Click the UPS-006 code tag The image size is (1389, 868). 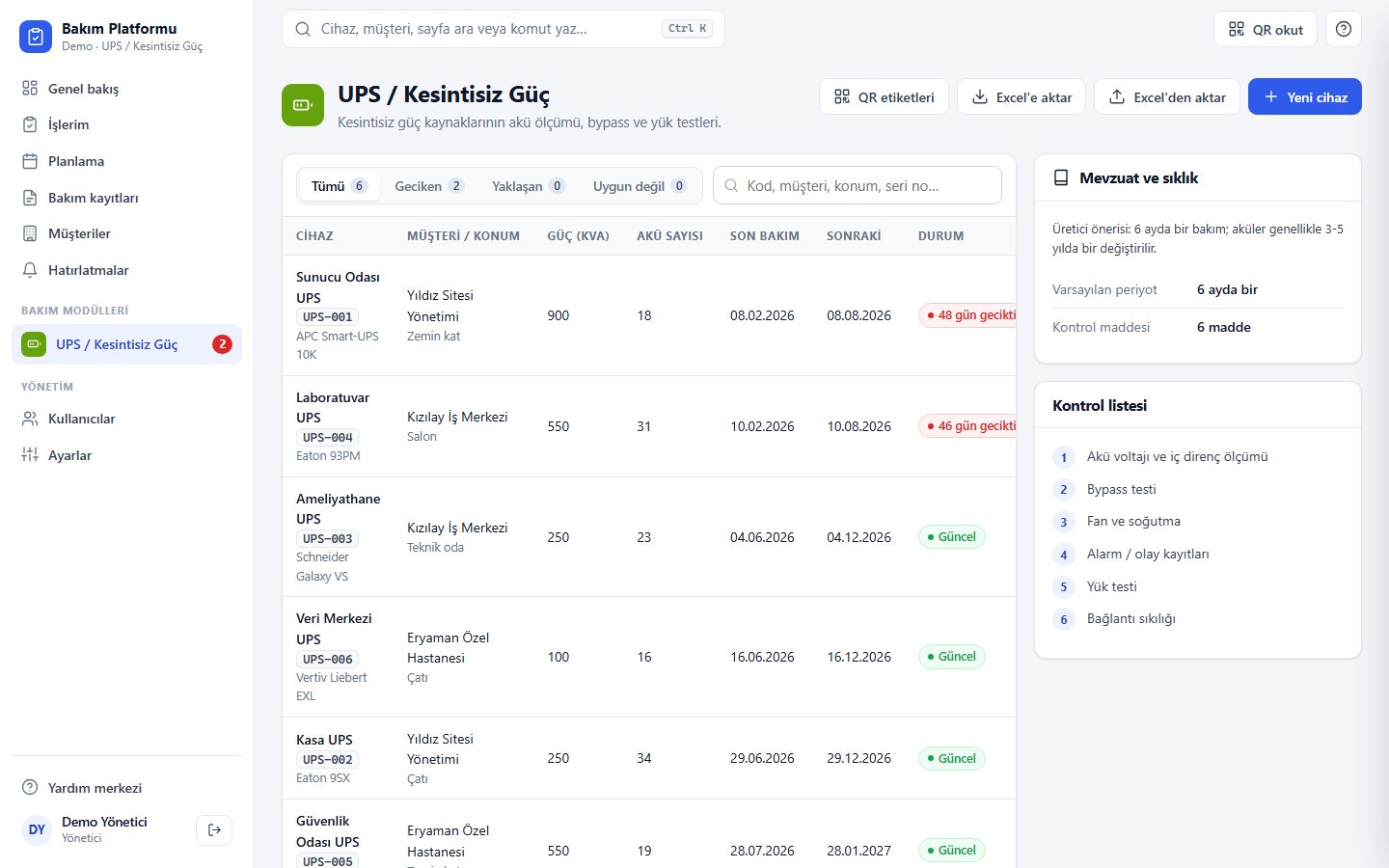(328, 659)
